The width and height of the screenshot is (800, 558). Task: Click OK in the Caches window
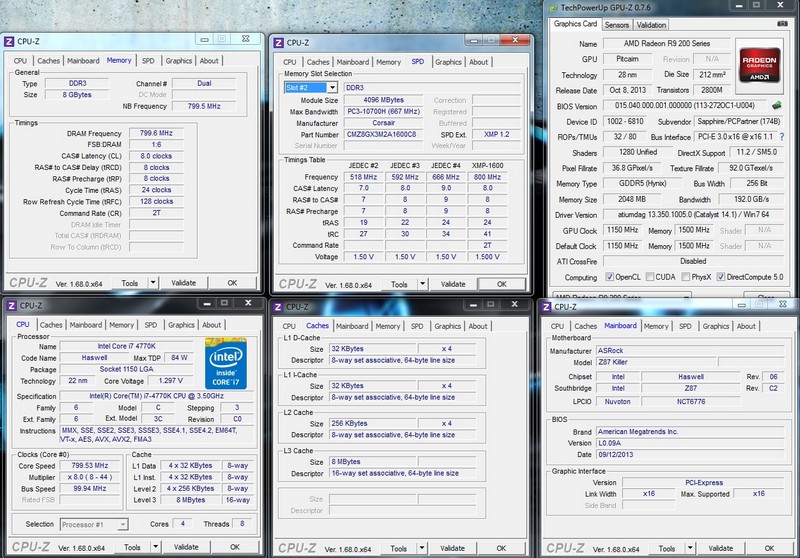click(x=501, y=548)
